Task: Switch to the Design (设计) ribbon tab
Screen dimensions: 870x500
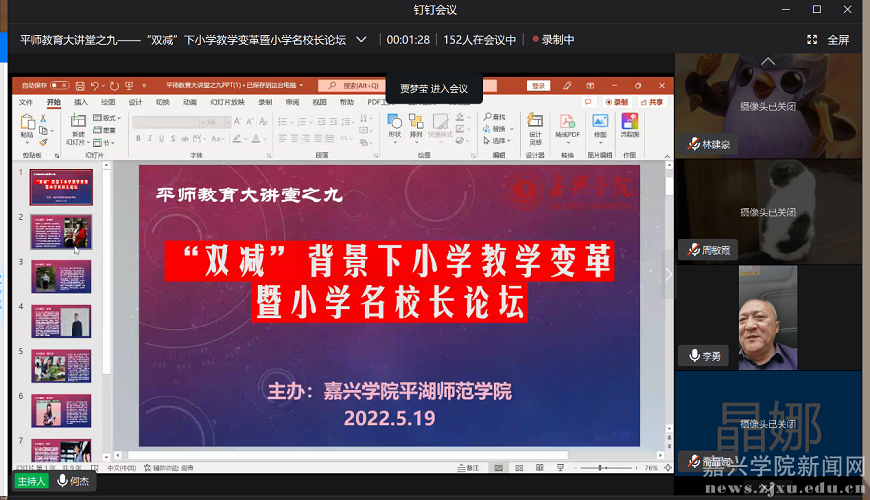Action: pos(135,102)
